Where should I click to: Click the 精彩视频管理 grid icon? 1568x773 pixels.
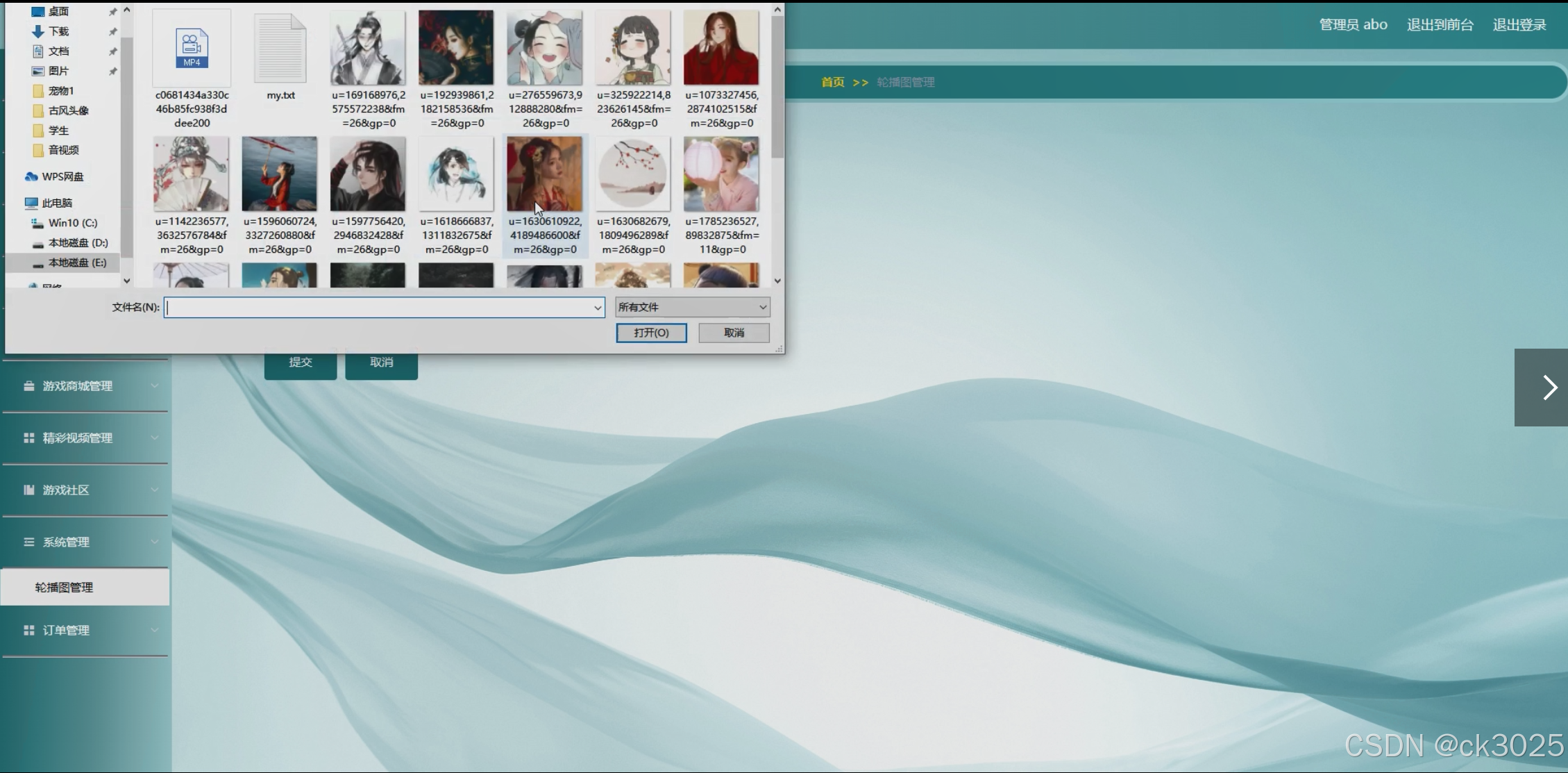click(x=29, y=438)
